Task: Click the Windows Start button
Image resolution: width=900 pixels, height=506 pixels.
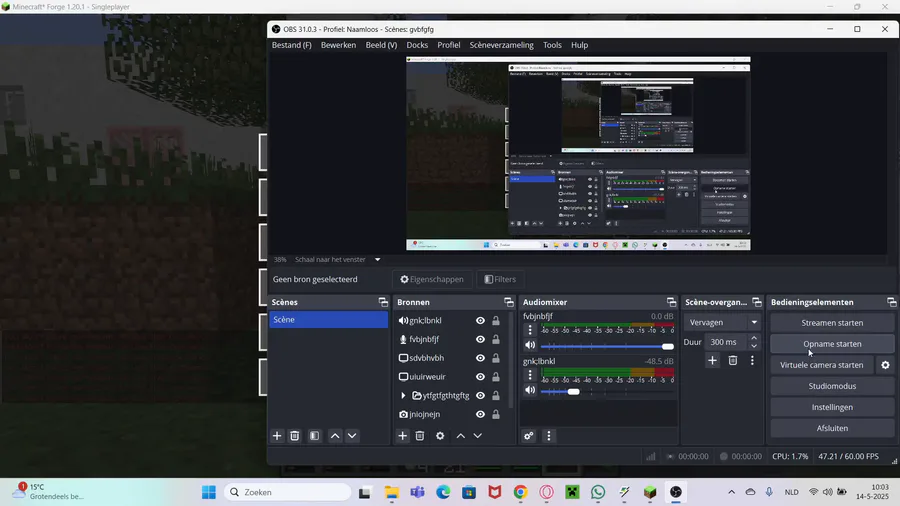Action: (209, 492)
